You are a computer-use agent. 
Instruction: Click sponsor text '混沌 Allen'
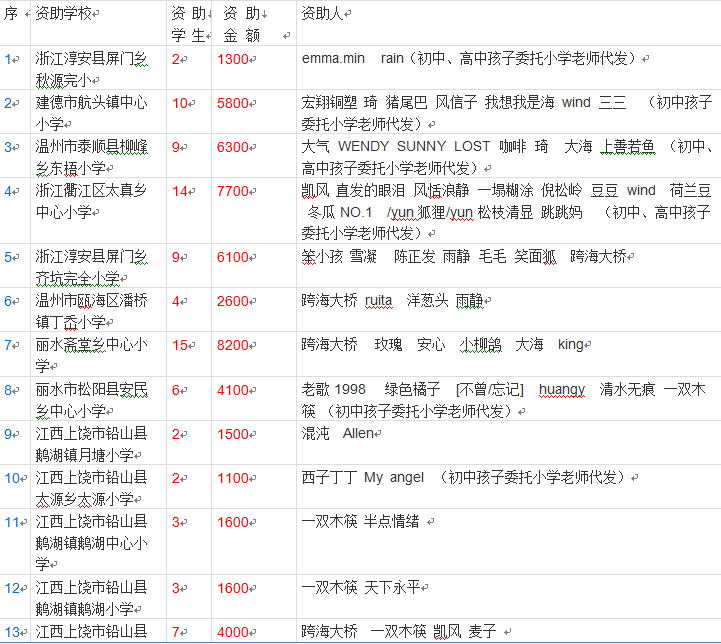coord(338,433)
